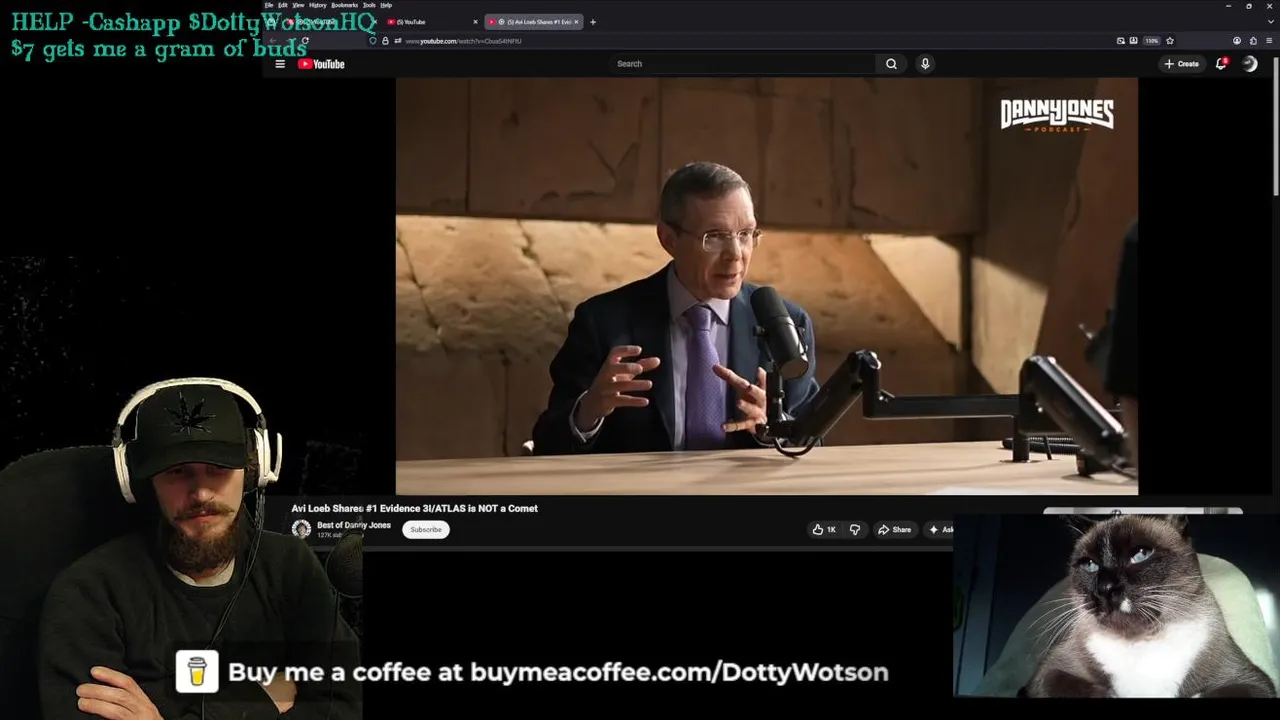Click the Firefox address bar URL
The height and width of the screenshot is (720, 1280).
tap(463, 41)
